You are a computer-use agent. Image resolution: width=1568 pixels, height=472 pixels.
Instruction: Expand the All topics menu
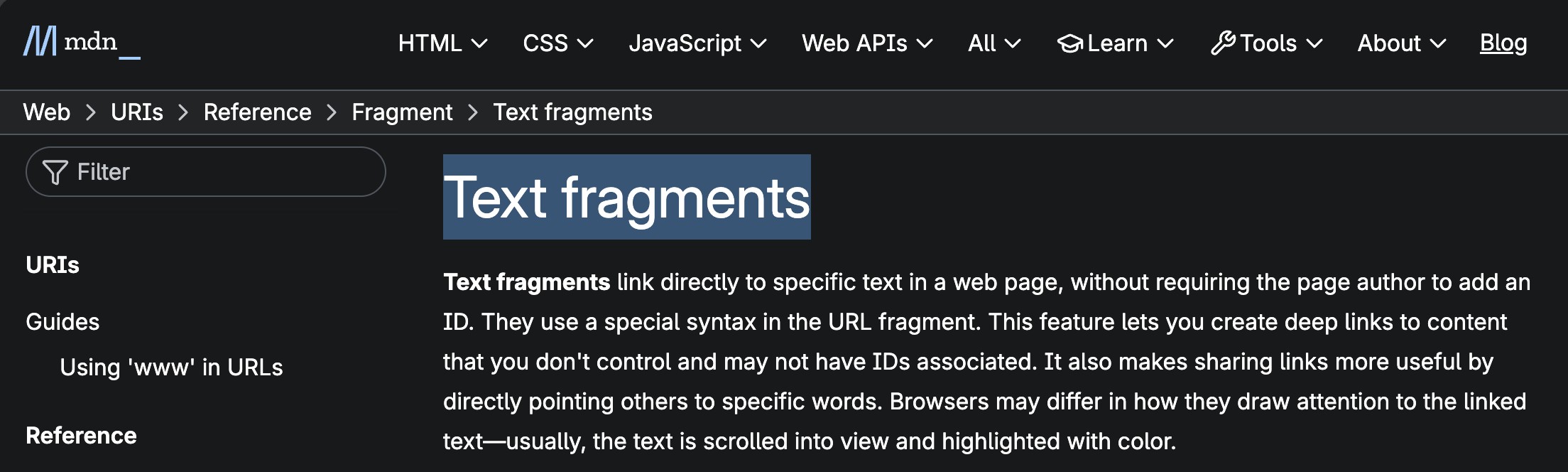coord(993,43)
